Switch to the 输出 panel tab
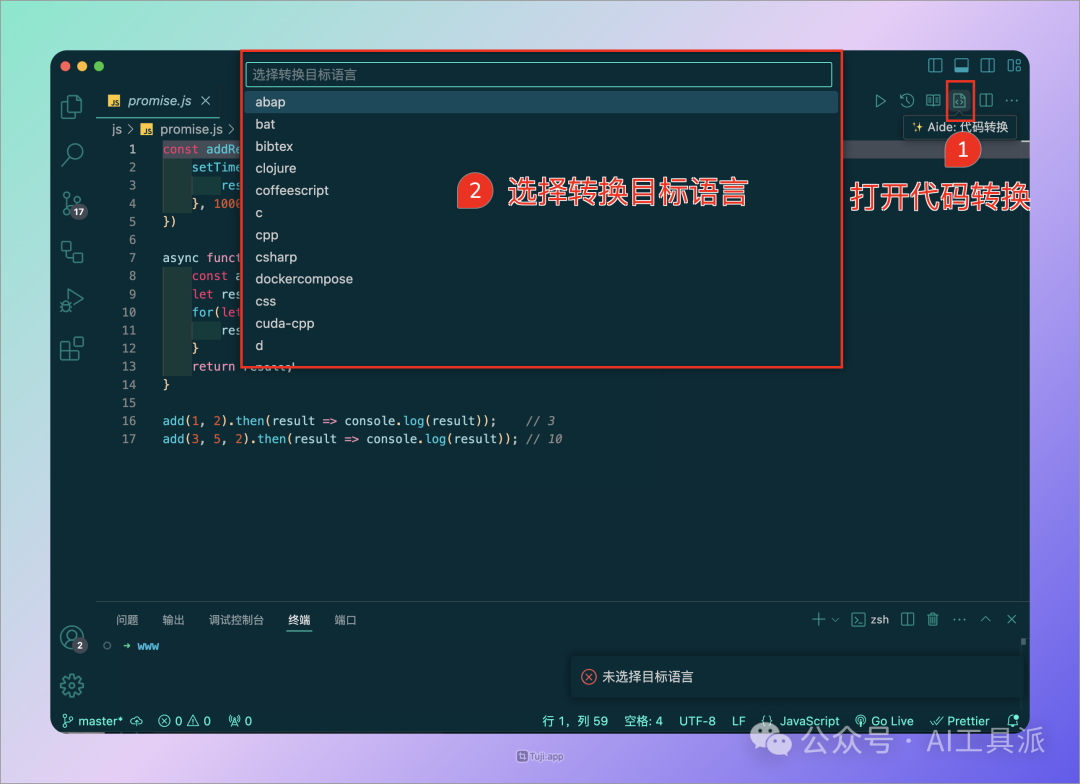 click(173, 620)
